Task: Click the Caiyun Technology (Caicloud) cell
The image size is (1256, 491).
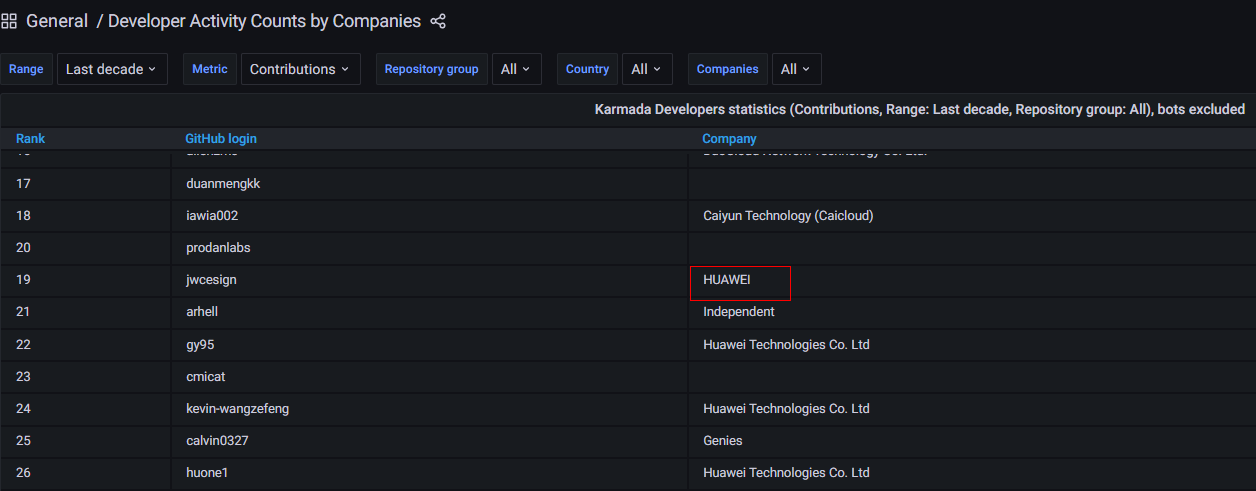Action: pos(788,216)
